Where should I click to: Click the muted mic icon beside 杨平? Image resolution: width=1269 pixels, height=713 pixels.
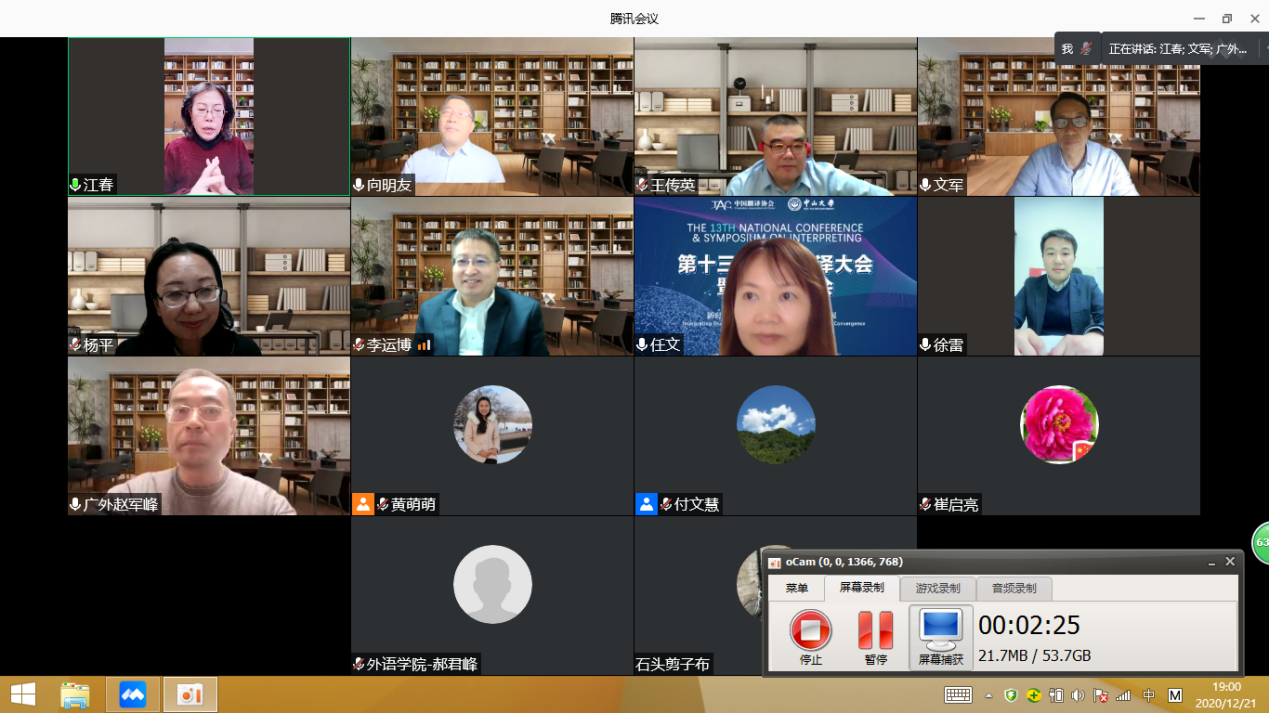point(75,345)
